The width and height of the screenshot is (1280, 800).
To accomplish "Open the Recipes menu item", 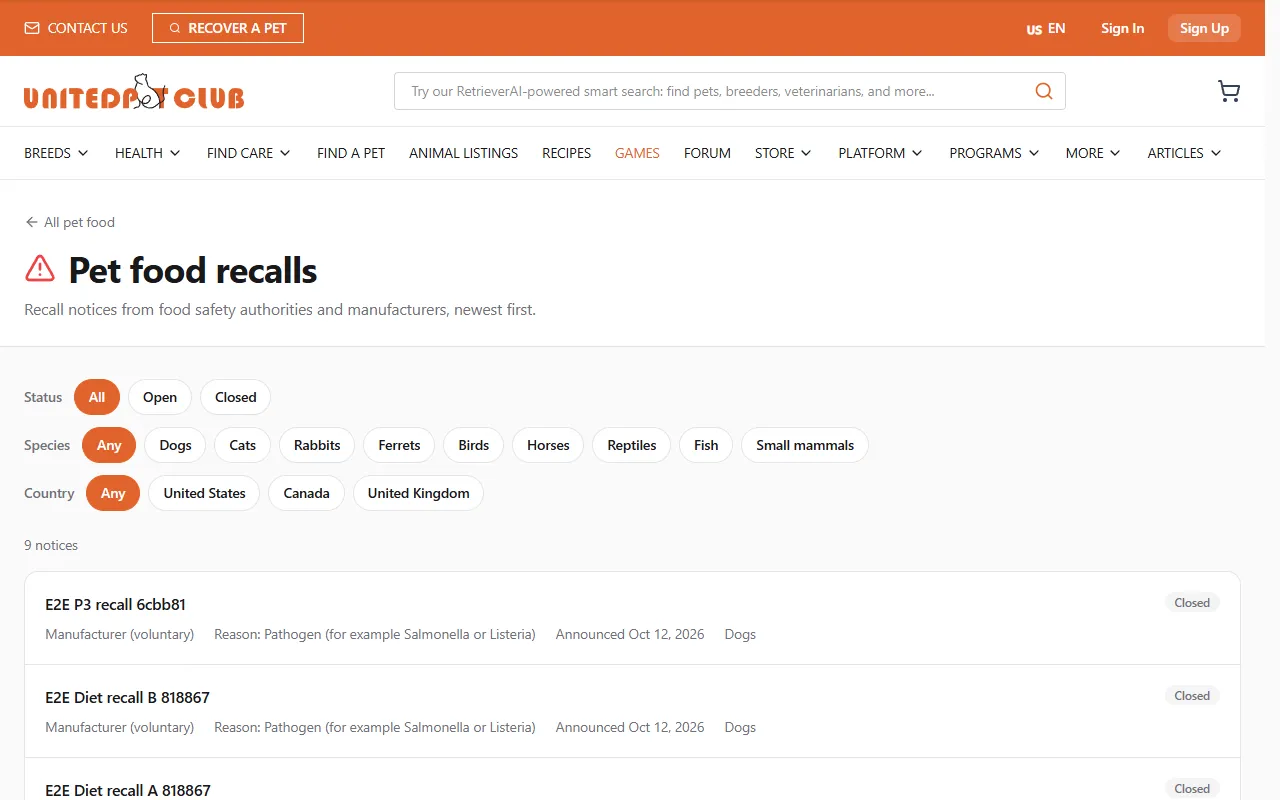I will (567, 153).
